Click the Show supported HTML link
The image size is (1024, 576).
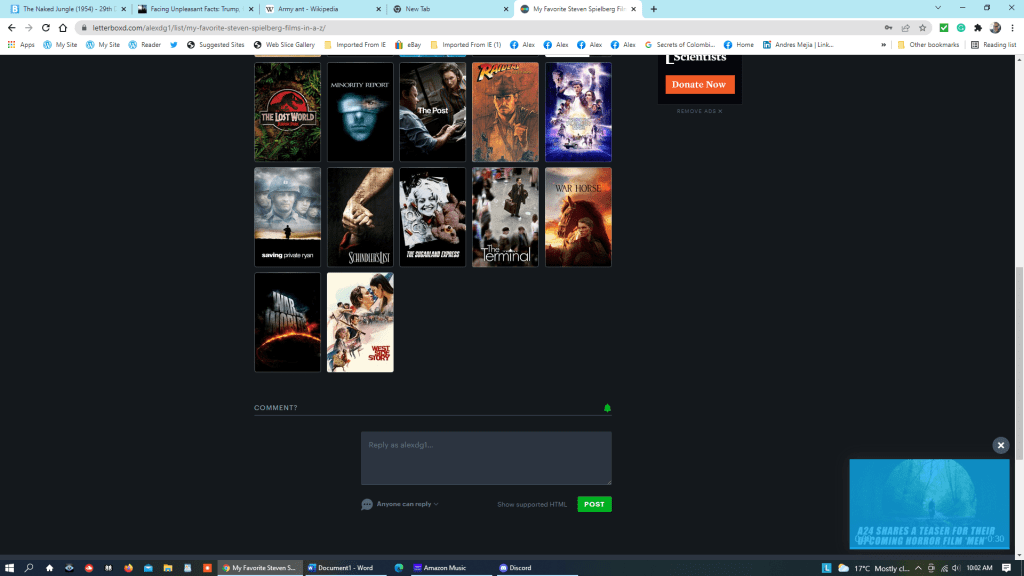(532, 504)
